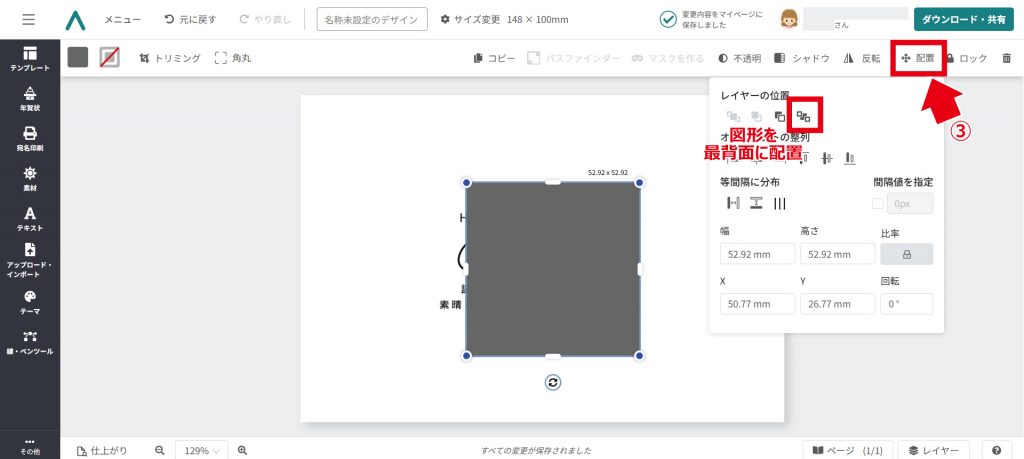
Task: Click the zoom-in magnifier icon
Action: pyautogui.click(x=242, y=451)
